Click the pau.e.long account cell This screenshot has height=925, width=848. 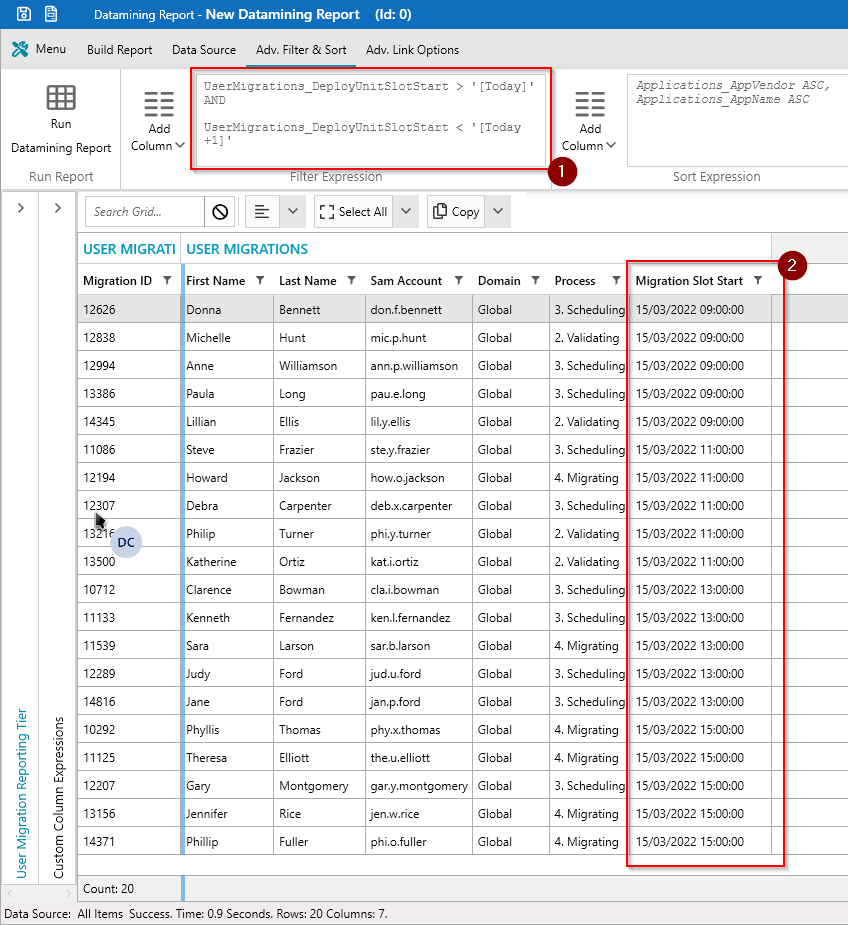click(x=418, y=393)
